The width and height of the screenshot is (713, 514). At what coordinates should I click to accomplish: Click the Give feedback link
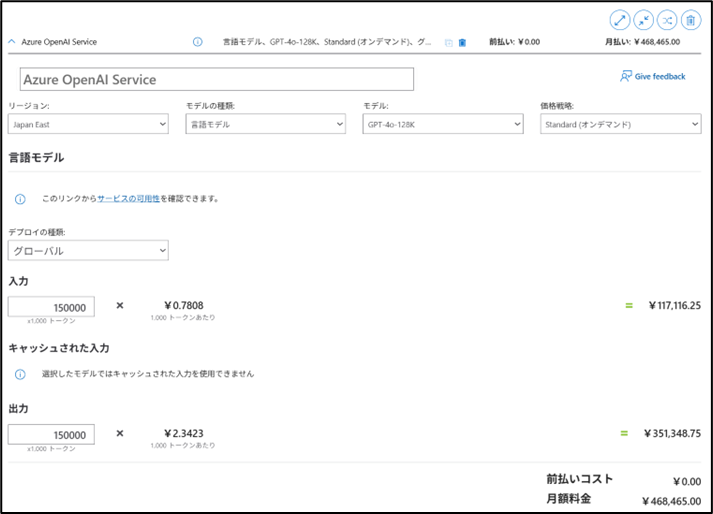tap(653, 76)
